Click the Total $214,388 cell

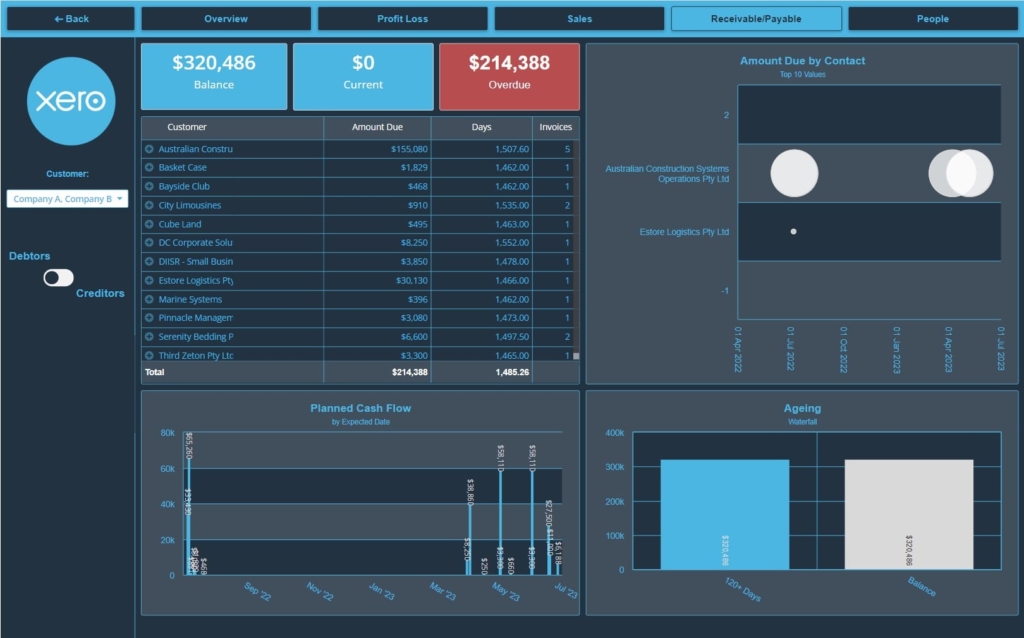click(409, 372)
